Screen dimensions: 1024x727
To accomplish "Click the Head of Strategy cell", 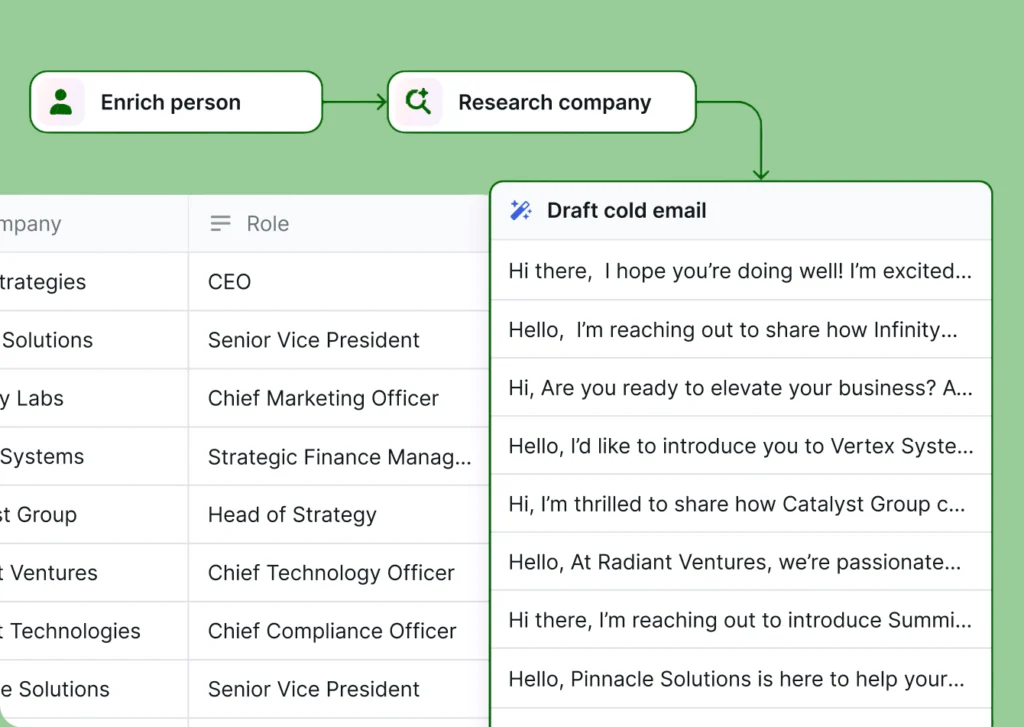I will 338,515.
